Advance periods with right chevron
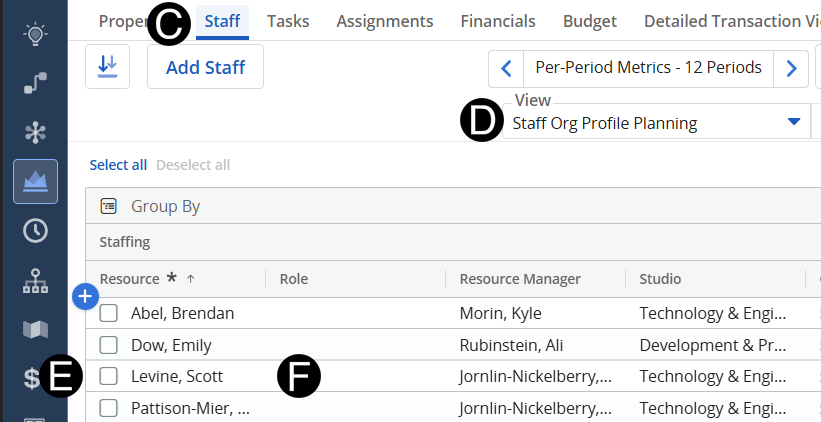Image resolution: width=821 pixels, height=422 pixels. point(791,68)
